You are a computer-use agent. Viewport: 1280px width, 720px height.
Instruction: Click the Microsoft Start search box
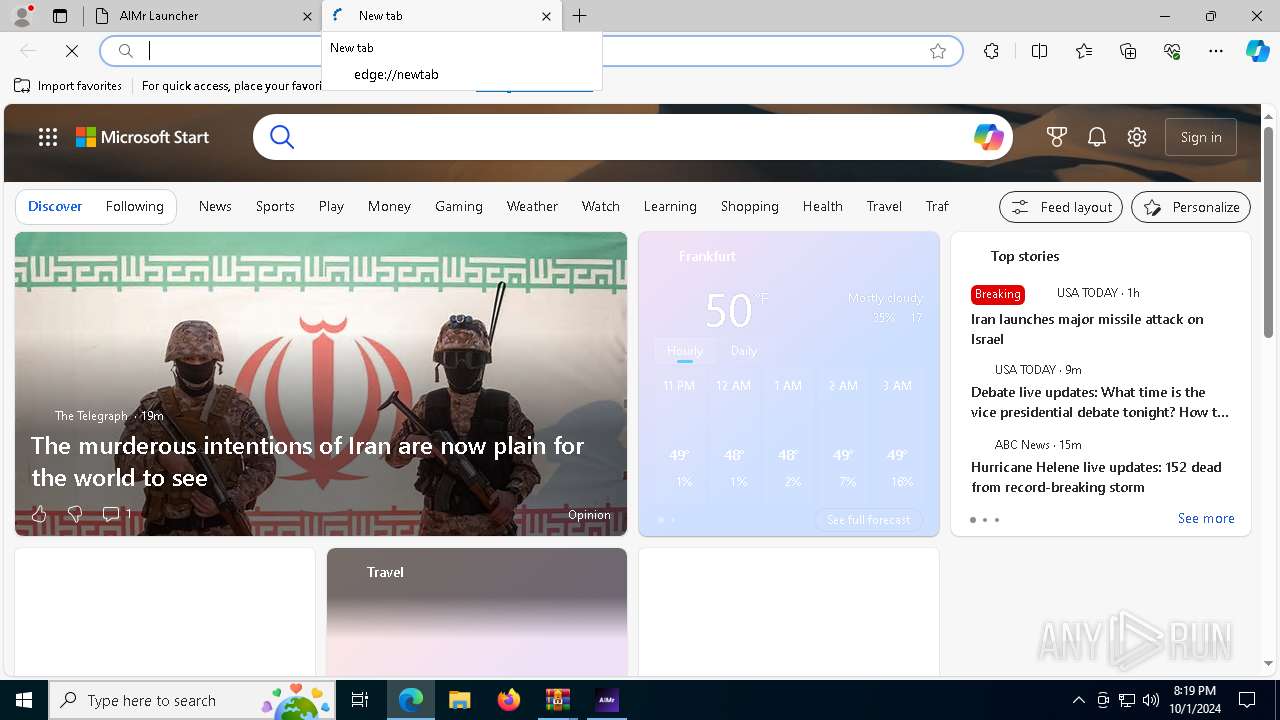point(633,137)
